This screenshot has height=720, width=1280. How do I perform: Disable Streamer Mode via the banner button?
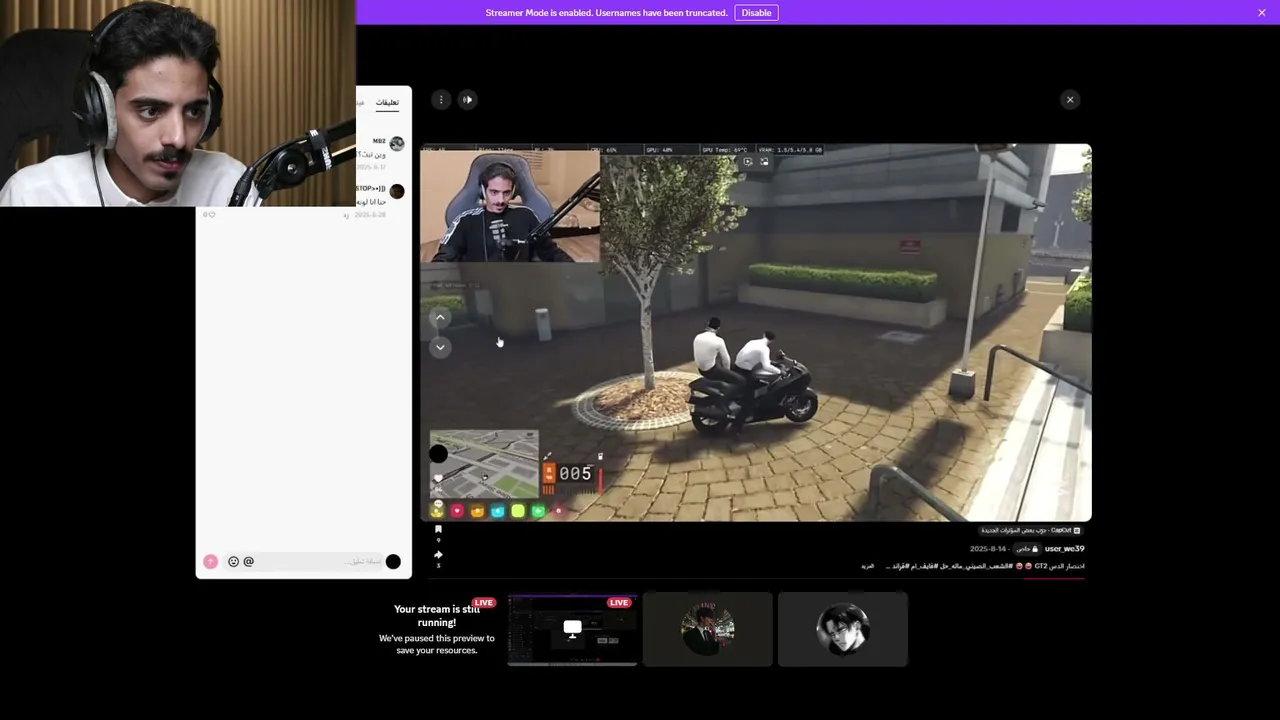click(x=756, y=13)
